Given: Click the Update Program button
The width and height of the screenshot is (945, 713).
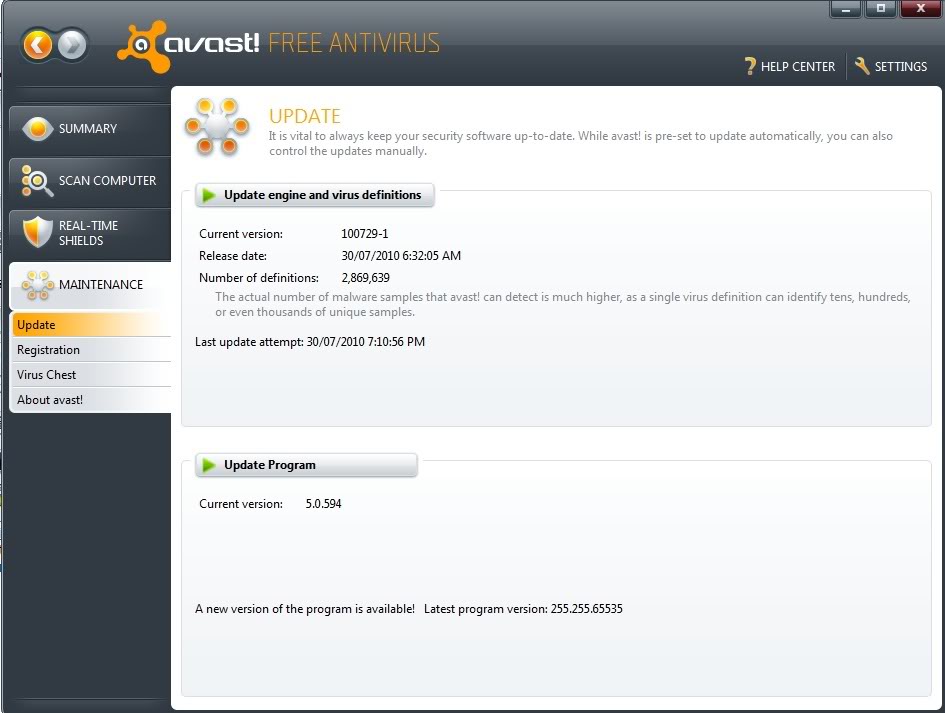Looking at the screenshot, I should tap(306, 465).
